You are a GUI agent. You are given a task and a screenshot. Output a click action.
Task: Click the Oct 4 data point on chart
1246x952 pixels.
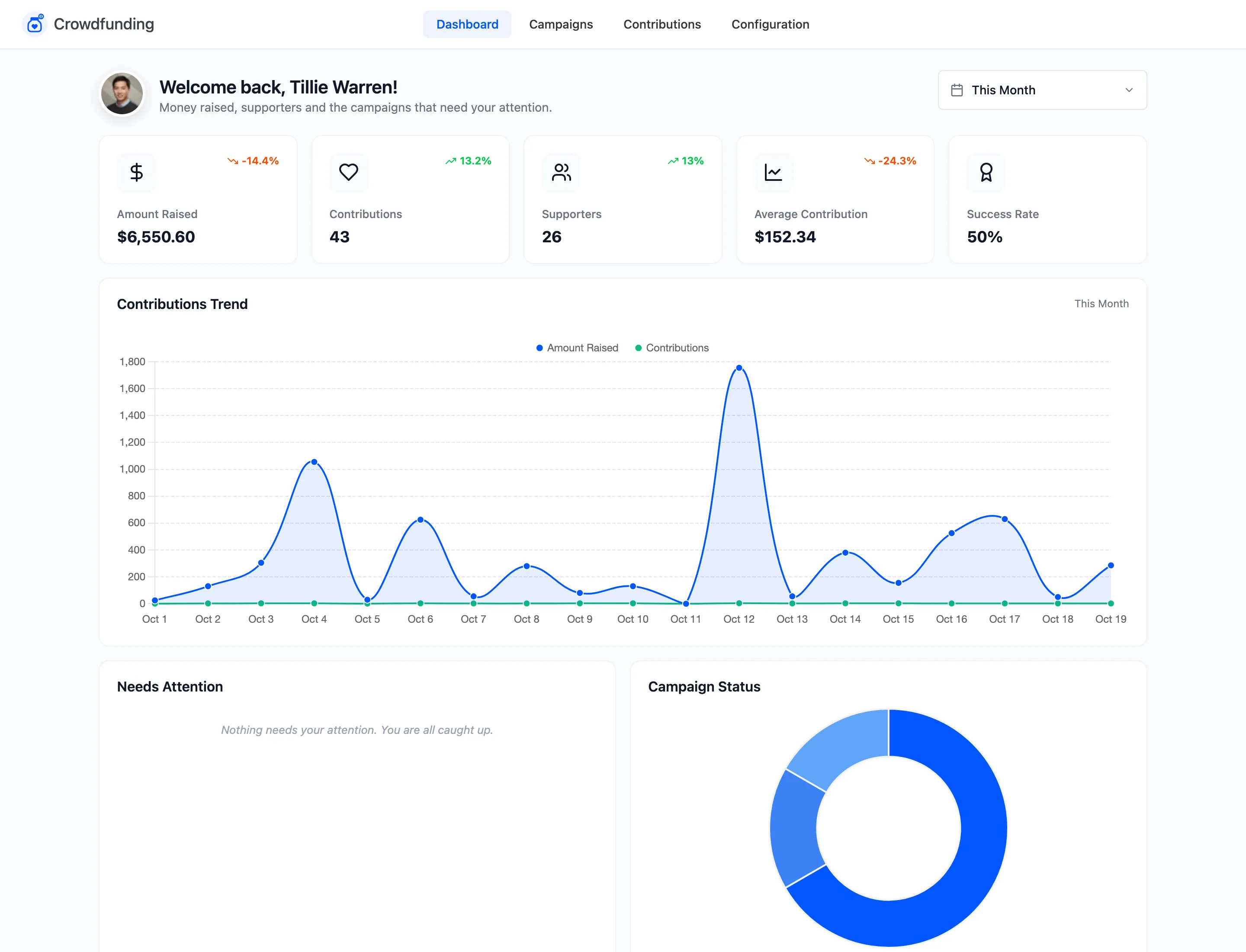tap(314, 462)
